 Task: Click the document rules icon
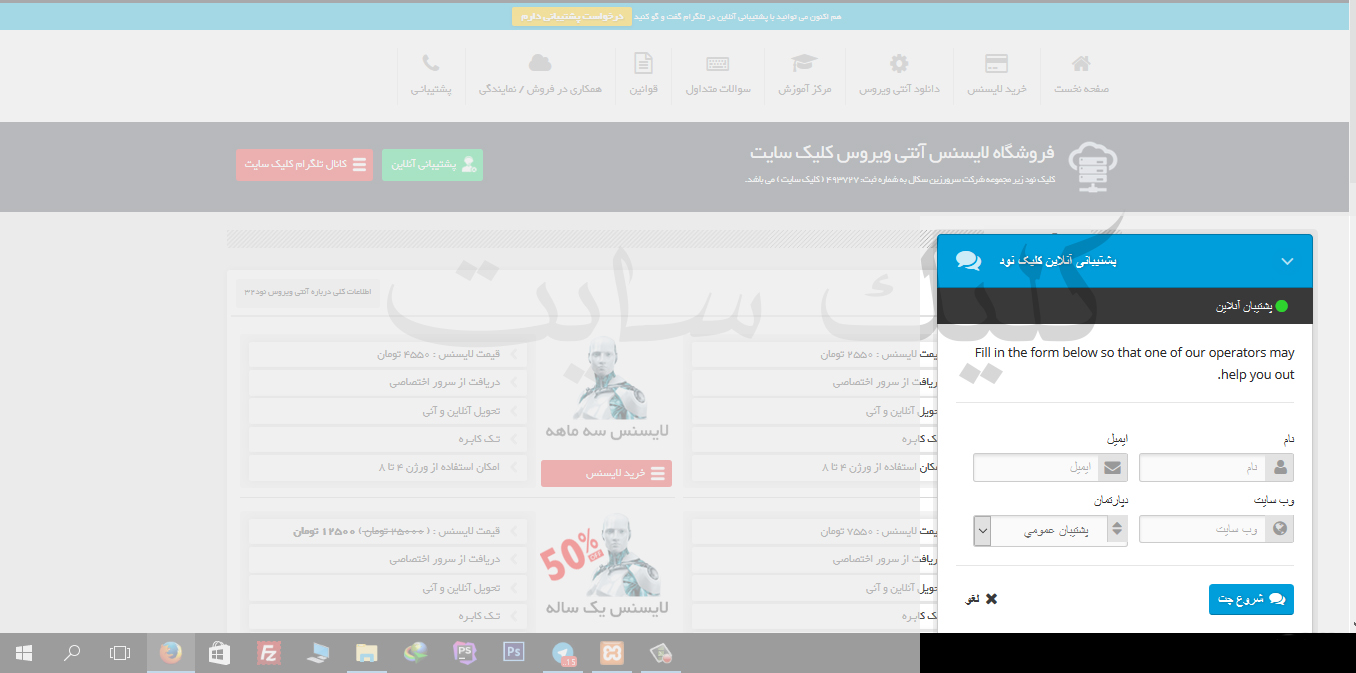(643, 64)
